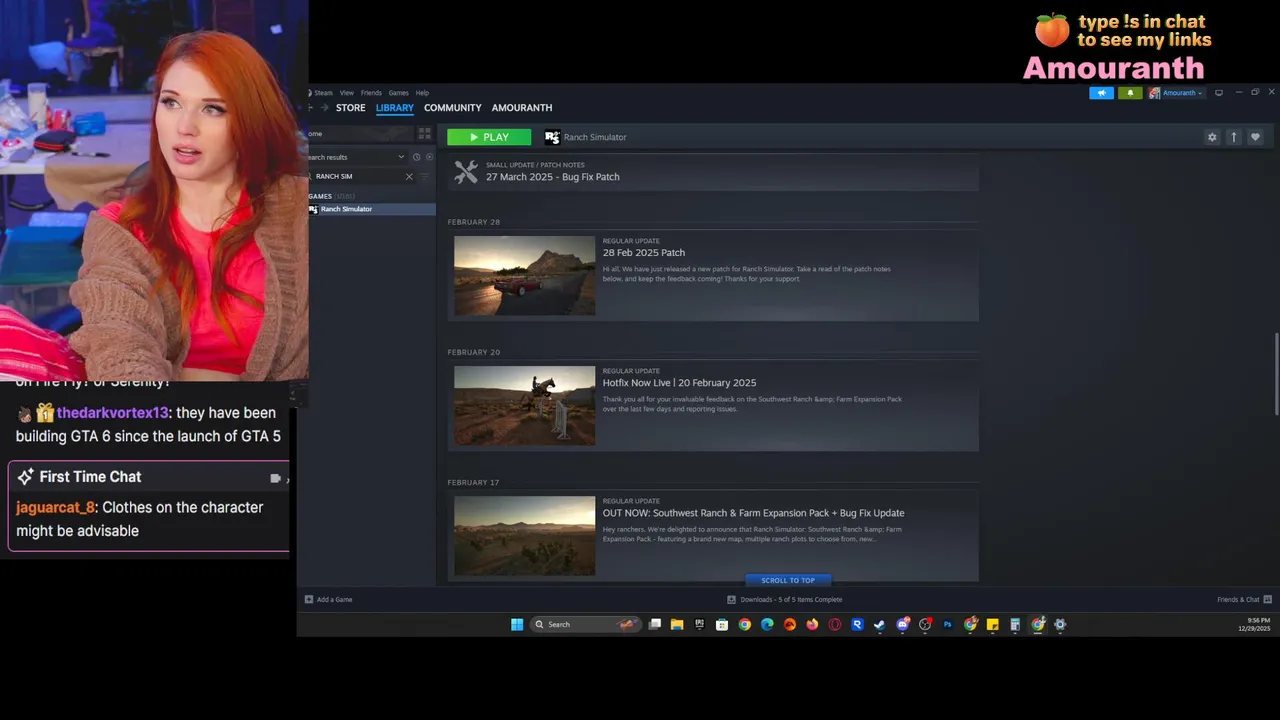
Task: Open the Friends menu
Action: (x=371, y=93)
